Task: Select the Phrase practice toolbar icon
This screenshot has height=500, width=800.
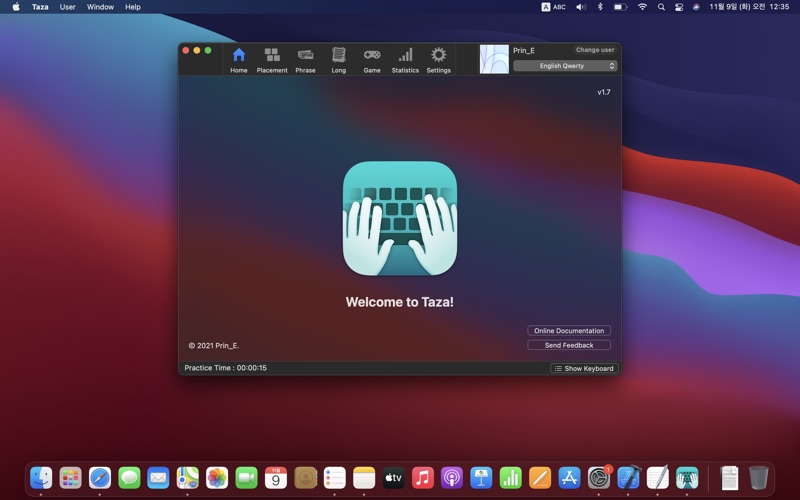Action: (305, 60)
